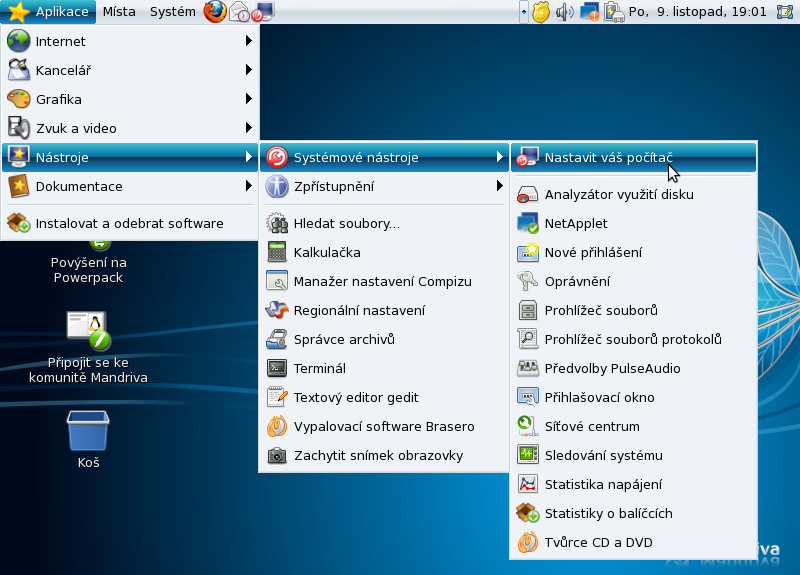The image size is (800, 575).
Task: Click the Regionální nastavení icon
Action: [277, 310]
